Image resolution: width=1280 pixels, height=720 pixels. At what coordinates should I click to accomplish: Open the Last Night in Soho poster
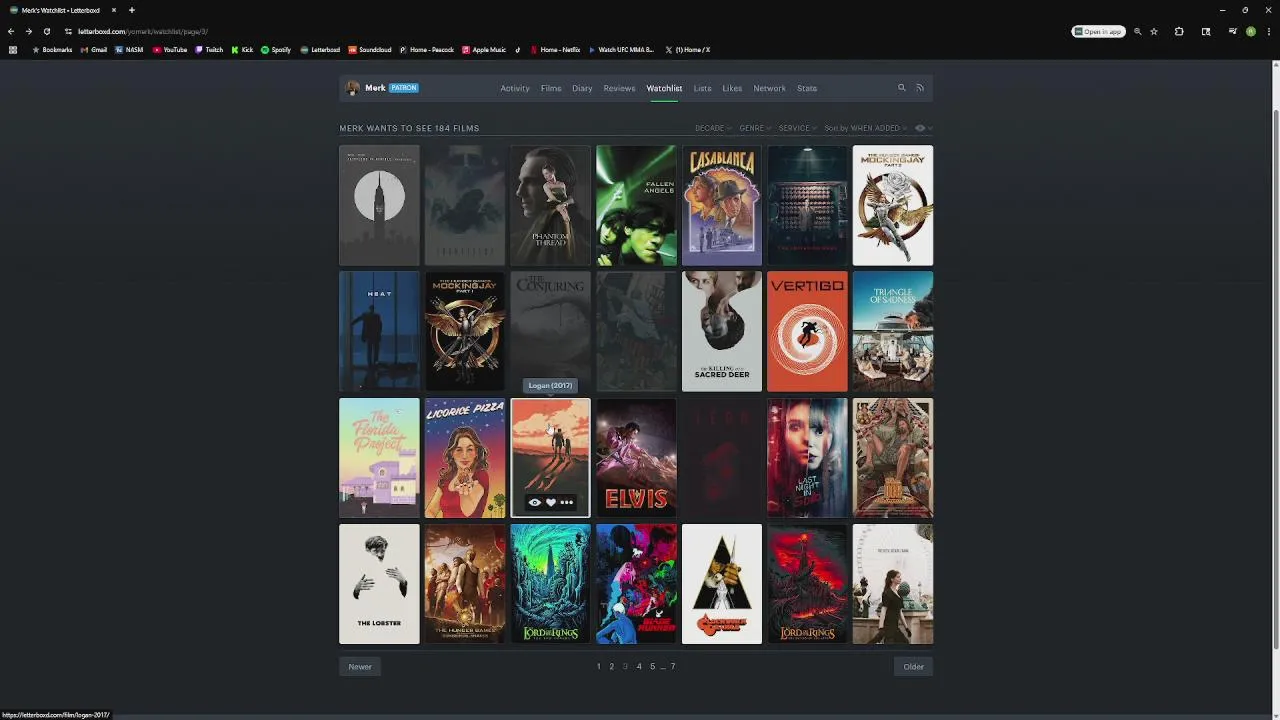(x=807, y=458)
